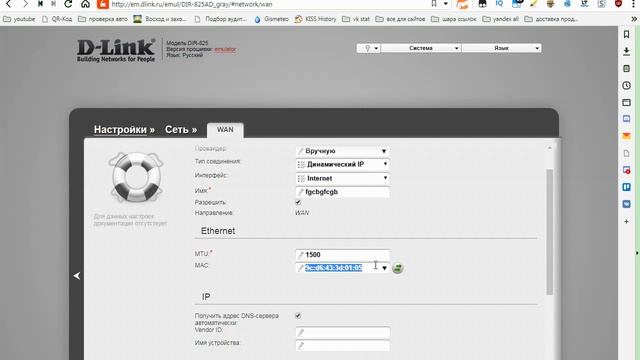Open the проверка авто bookmark folder
Image resolution: width=640 pixels, height=360 pixels.
[x=103, y=19]
